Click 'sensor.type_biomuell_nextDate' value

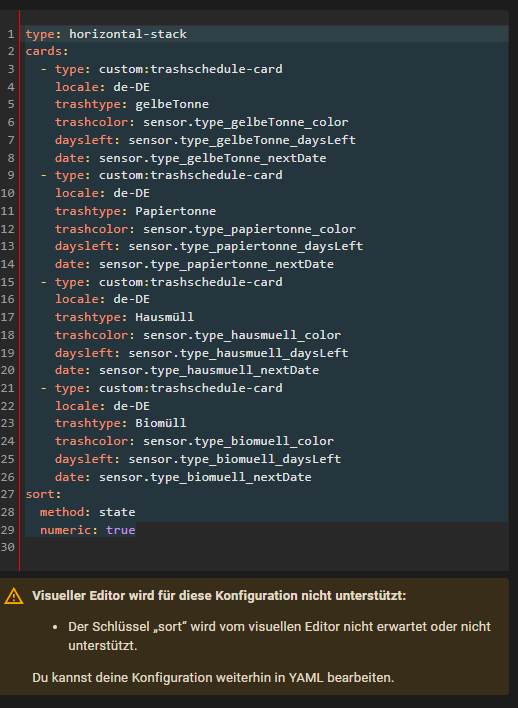pyautogui.click(x=205, y=477)
